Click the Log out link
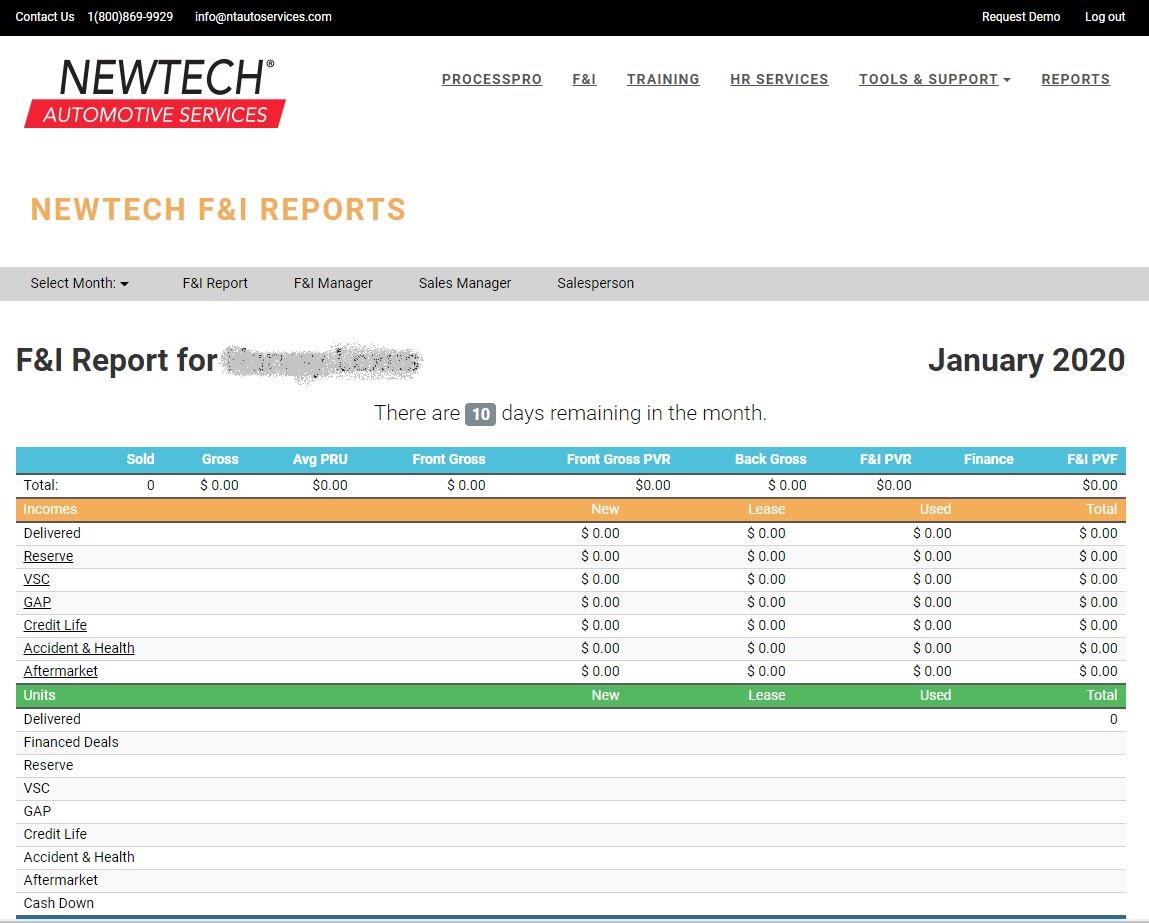Viewport: 1149px width, 923px height. (1104, 17)
